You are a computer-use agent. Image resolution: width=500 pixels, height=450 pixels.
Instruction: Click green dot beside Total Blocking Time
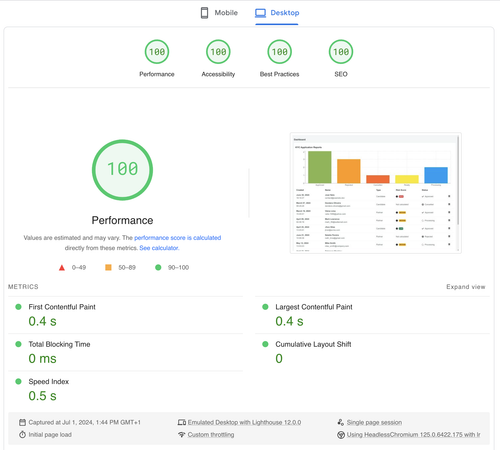pos(18,344)
